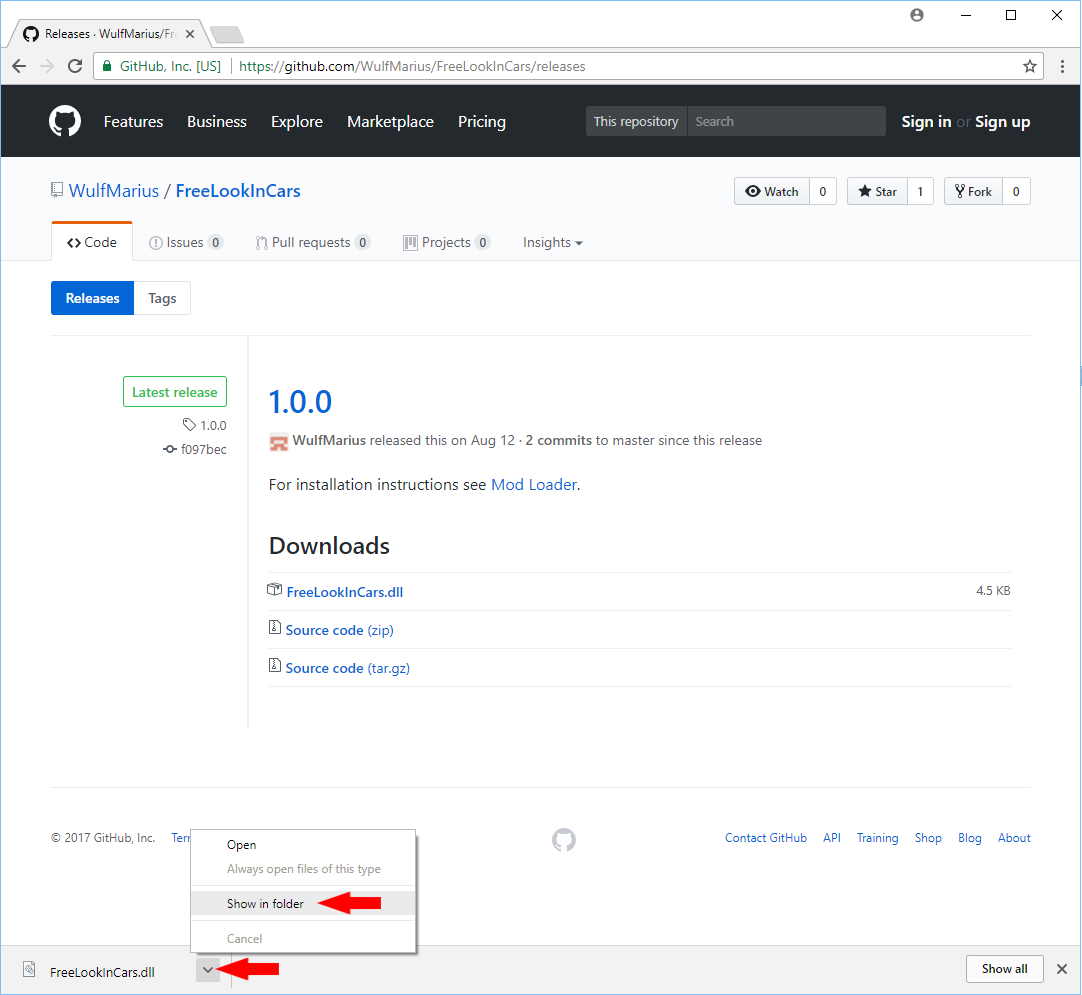Click the Chrome profile avatar icon
This screenshot has width=1082, height=995.
916,15
